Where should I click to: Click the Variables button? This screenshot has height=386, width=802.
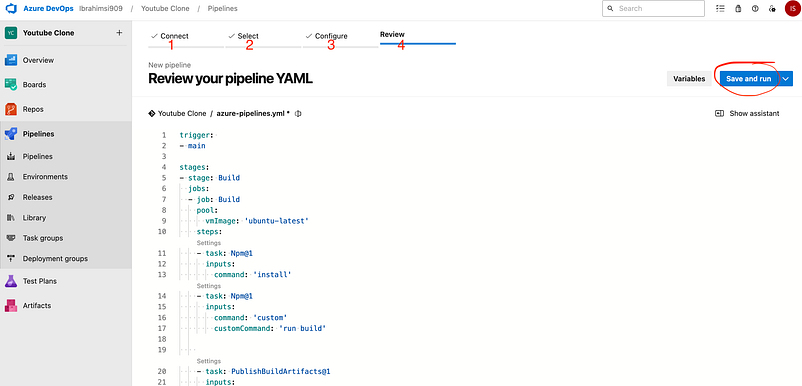[x=689, y=79]
